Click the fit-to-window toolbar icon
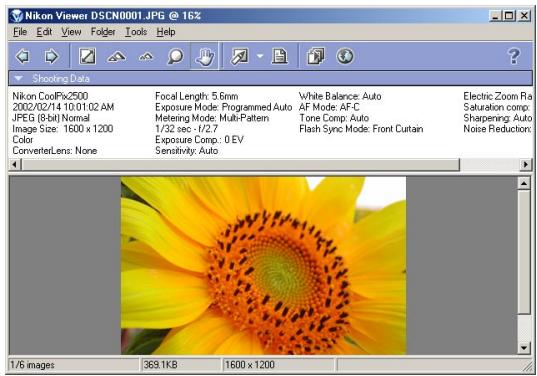 (x=87, y=56)
